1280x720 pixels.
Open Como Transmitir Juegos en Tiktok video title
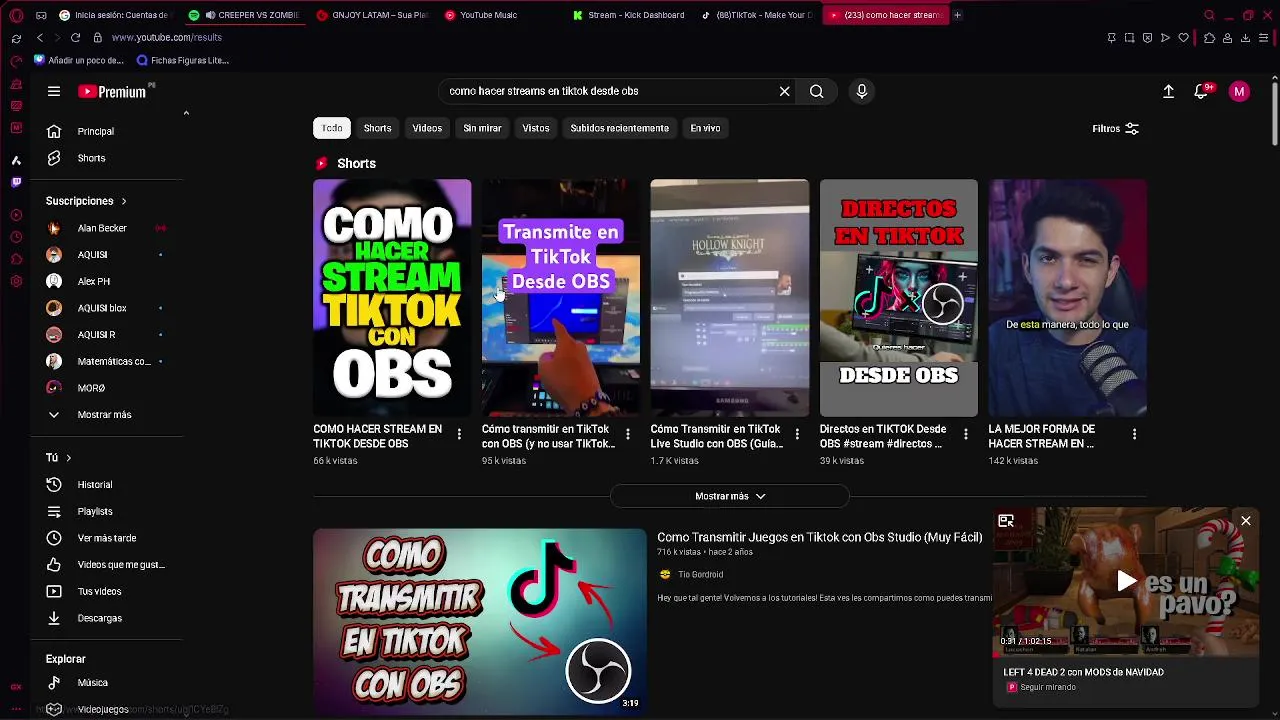tap(819, 538)
